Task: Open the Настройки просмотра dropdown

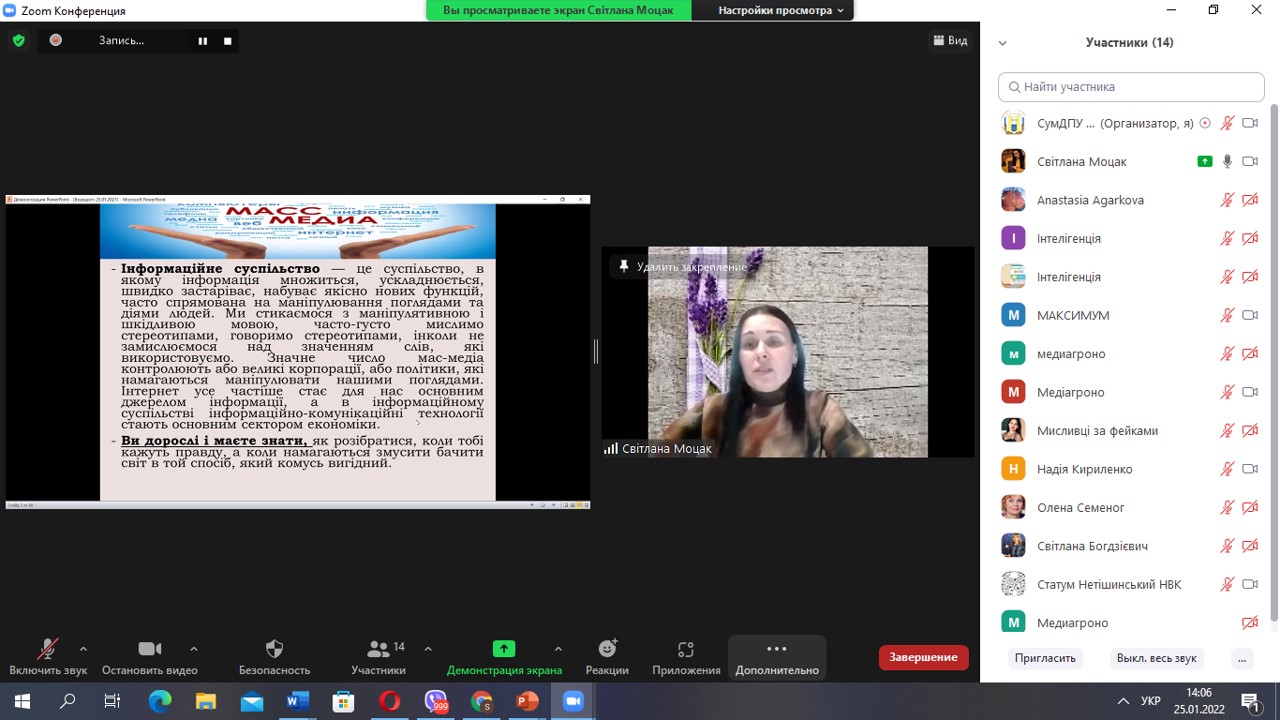Action: (780, 10)
